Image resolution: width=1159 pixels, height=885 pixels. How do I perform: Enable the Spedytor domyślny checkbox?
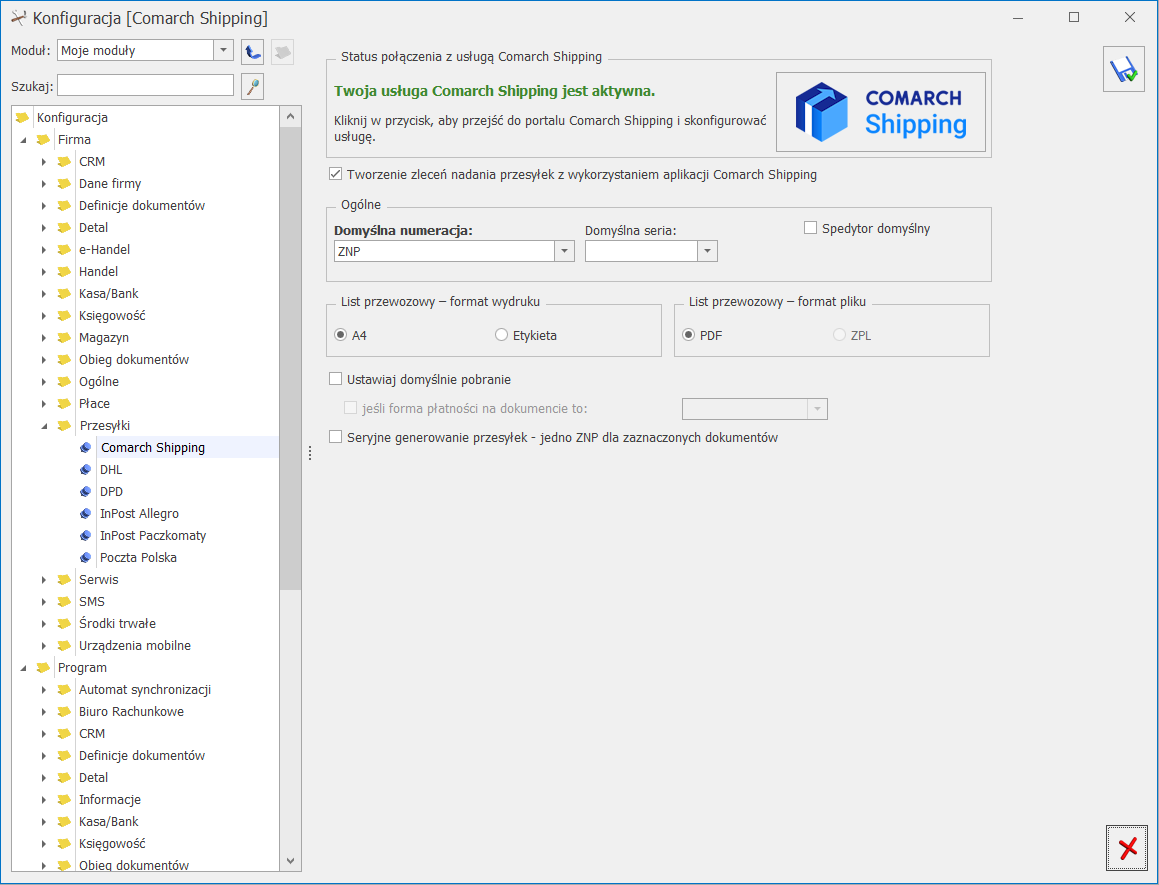(x=810, y=228)
